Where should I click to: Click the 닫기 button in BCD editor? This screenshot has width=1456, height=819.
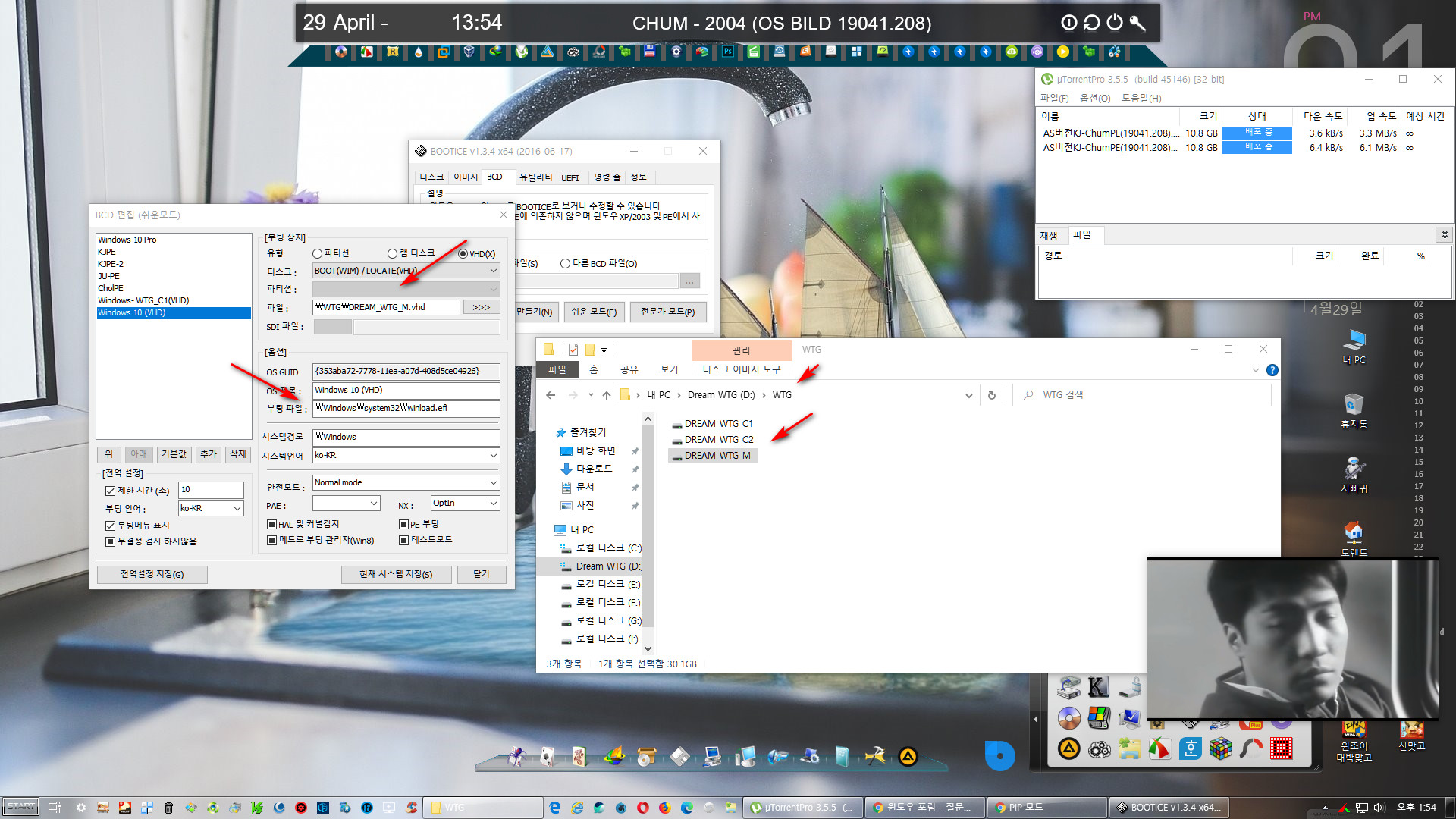(482, 574)
